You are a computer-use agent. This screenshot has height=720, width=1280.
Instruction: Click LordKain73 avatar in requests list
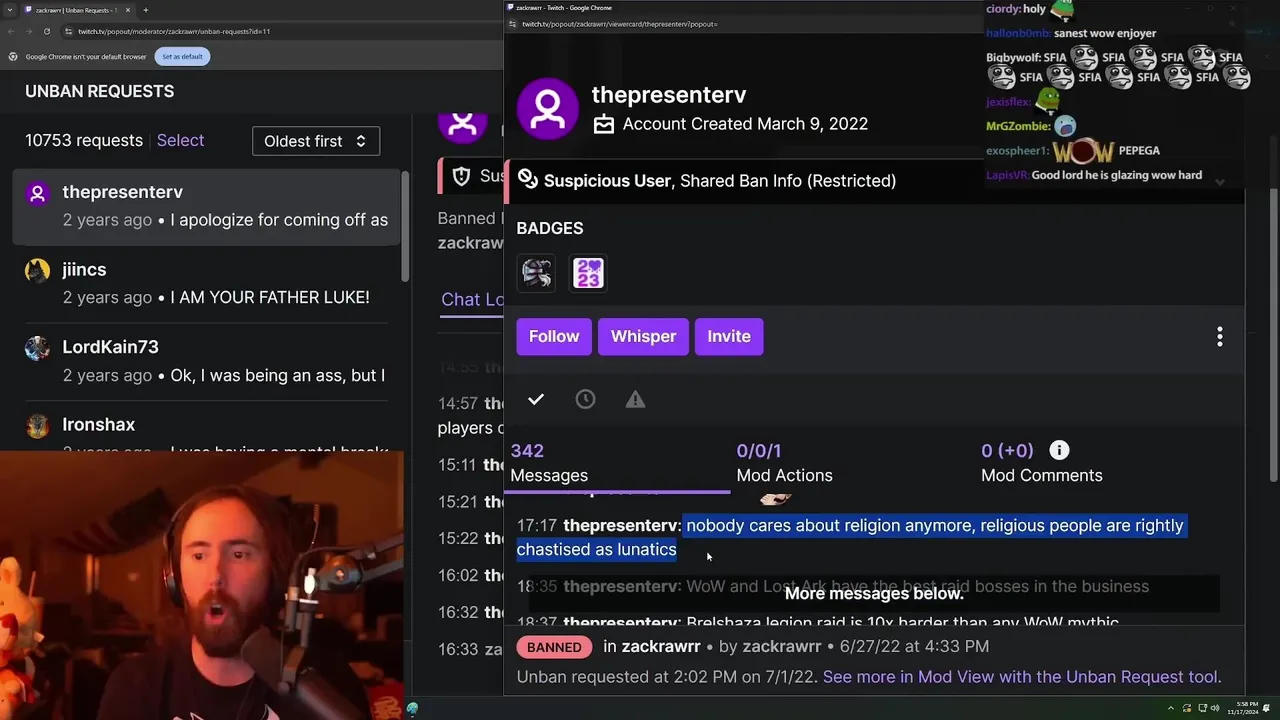click(x=37, y=348)
